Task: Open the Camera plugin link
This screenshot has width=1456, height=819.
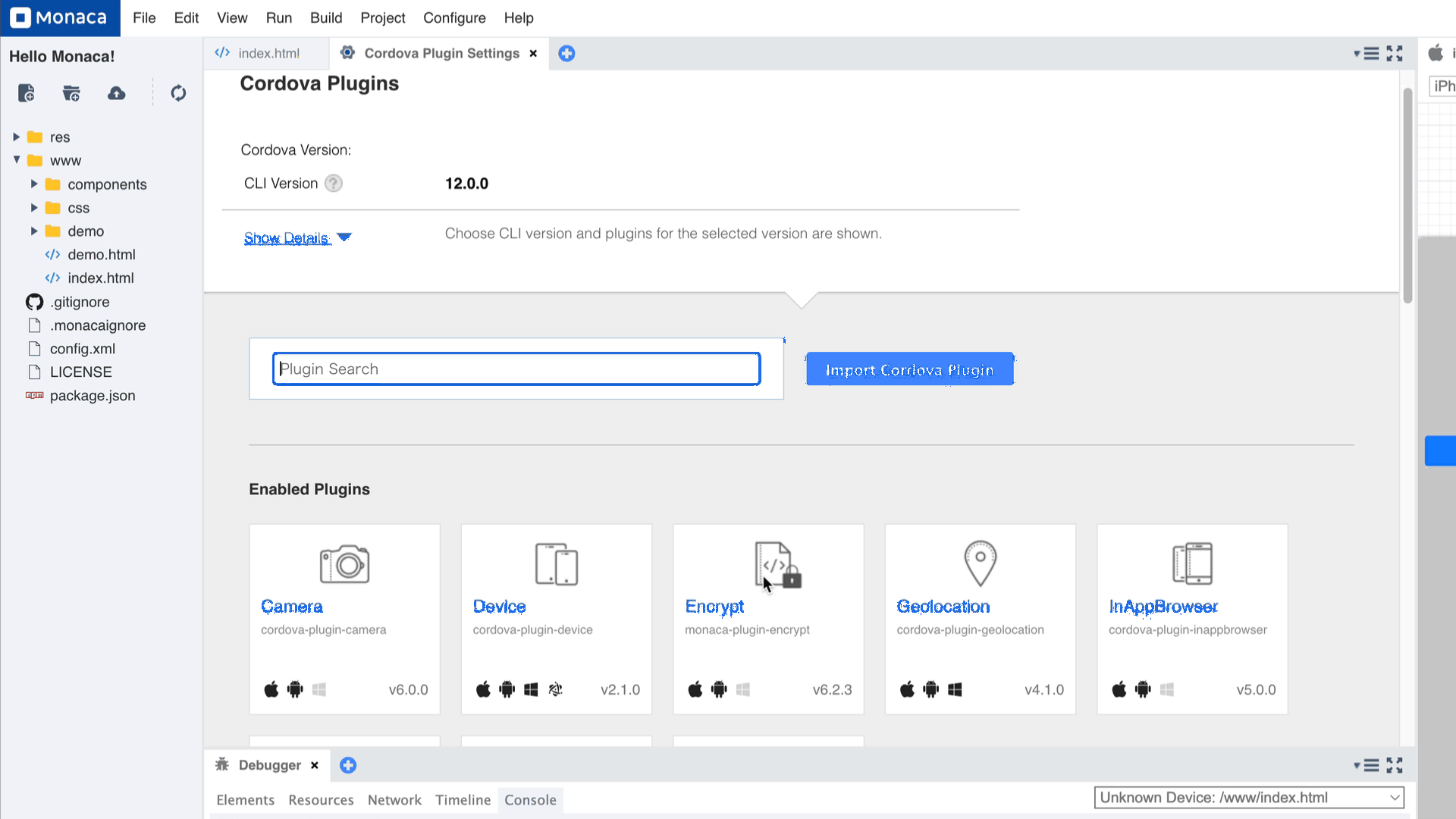Action: click(x=292, y=607)
